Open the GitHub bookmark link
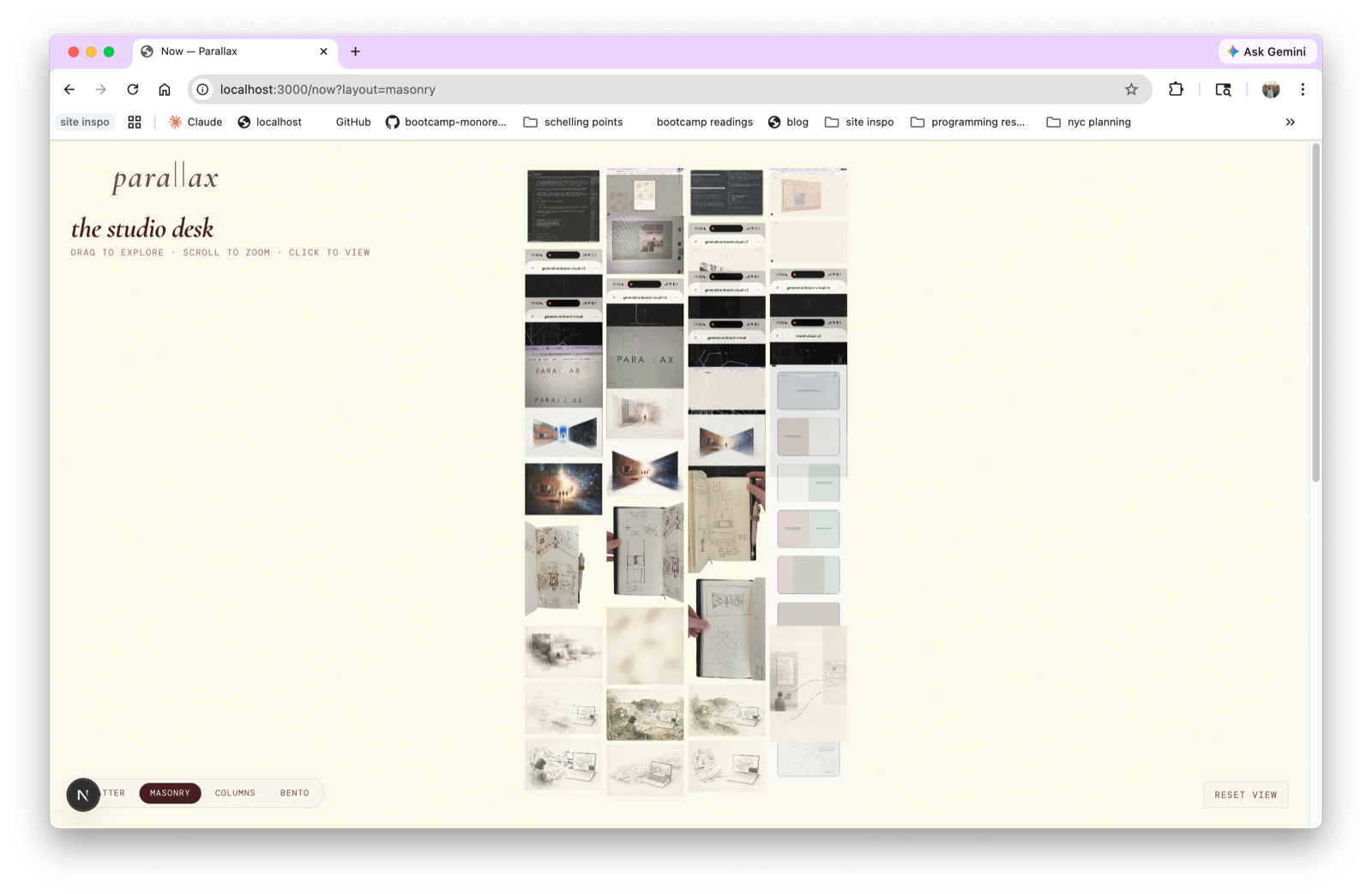The image size is (1372, 894). click(352, 122)
